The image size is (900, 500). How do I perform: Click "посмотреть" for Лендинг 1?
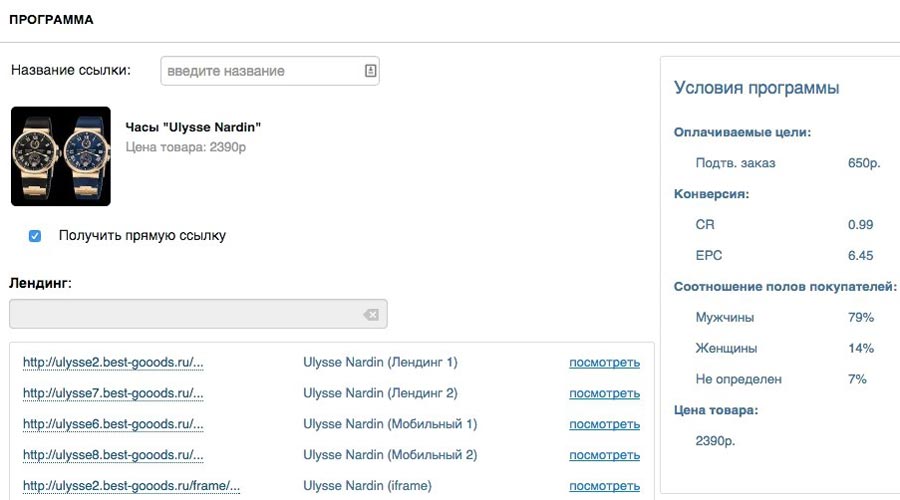click(604, 363)
